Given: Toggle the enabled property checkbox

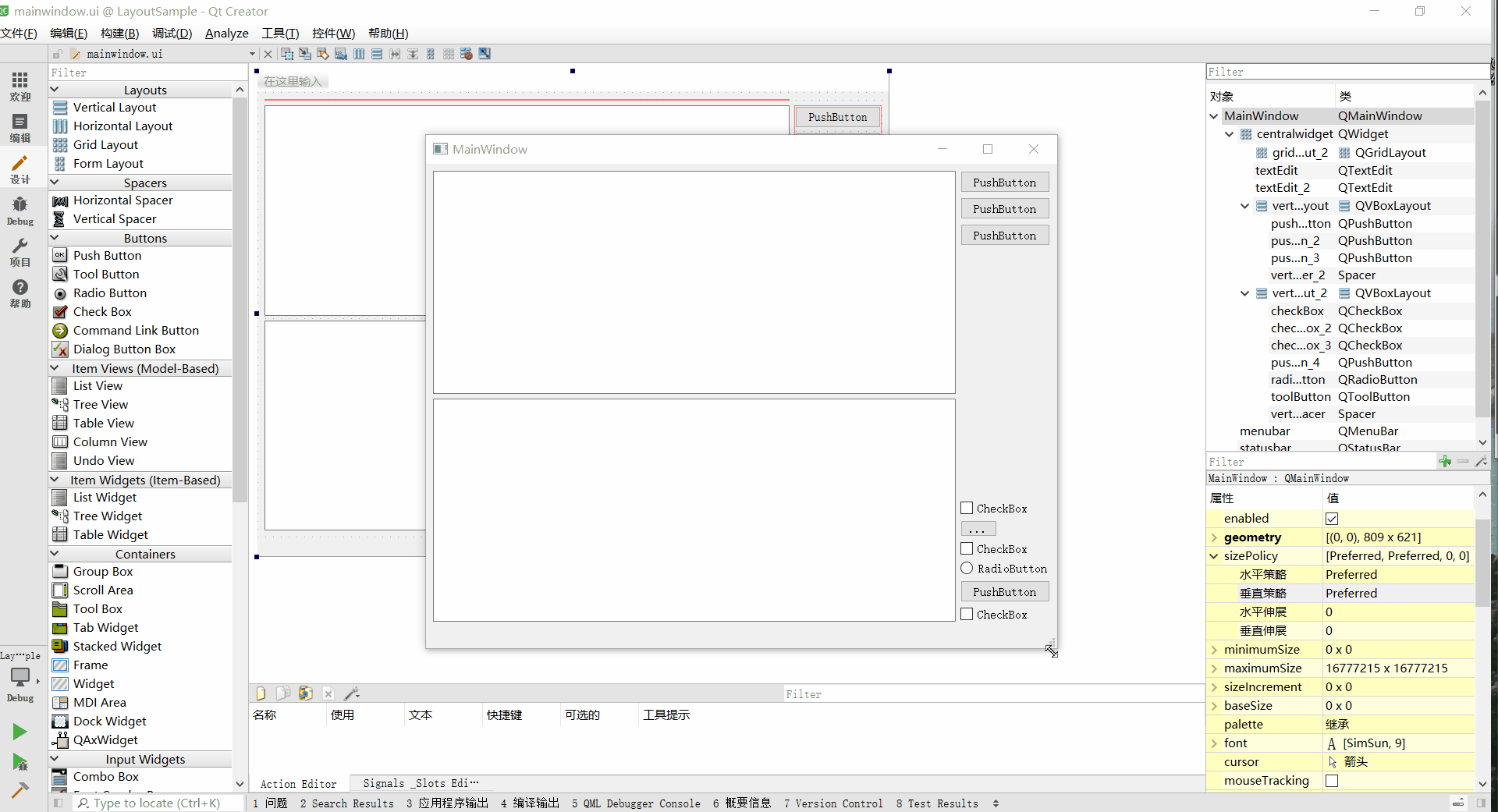Looking at the screenshot, I should click(x=1332, y=519).
